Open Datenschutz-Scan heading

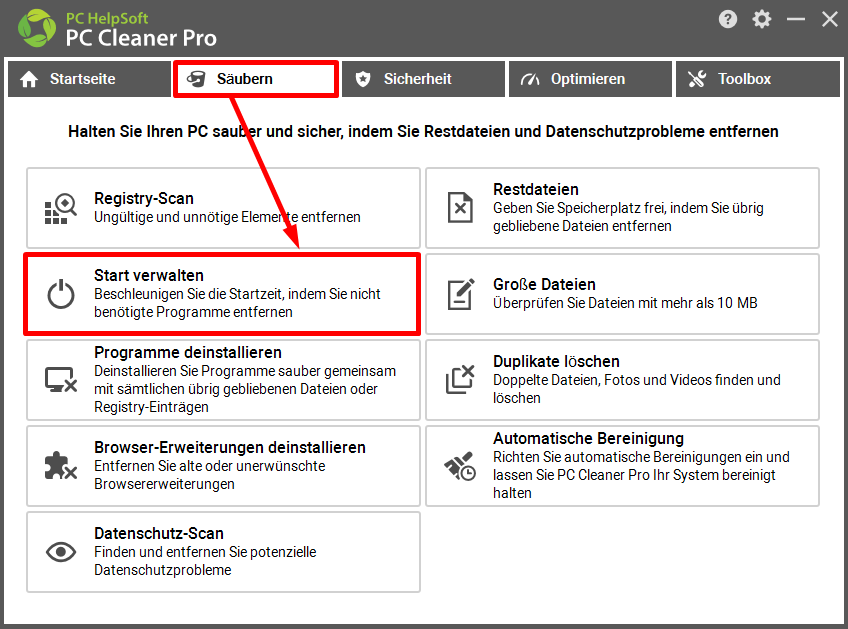click(x=158, y=533)
